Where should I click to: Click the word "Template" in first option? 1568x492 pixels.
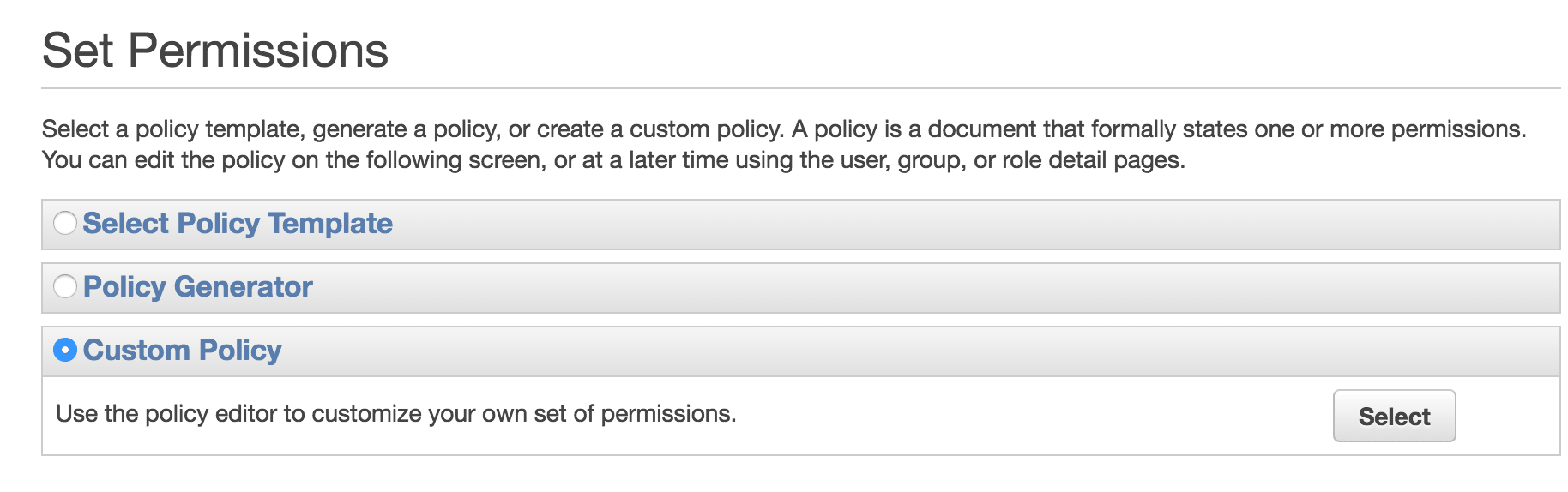tap(330, 224)
